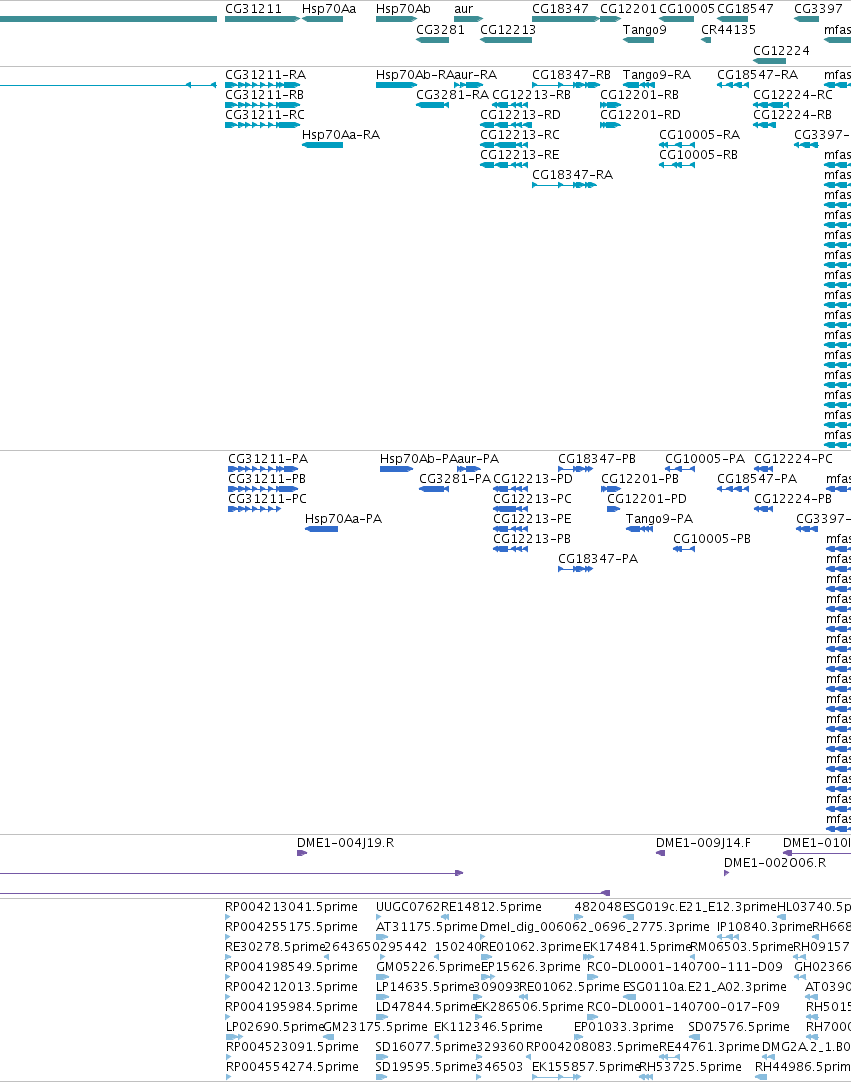Open the CG12224 gene label
This screenshot has width=851, height=1082.
click(781, 50)
